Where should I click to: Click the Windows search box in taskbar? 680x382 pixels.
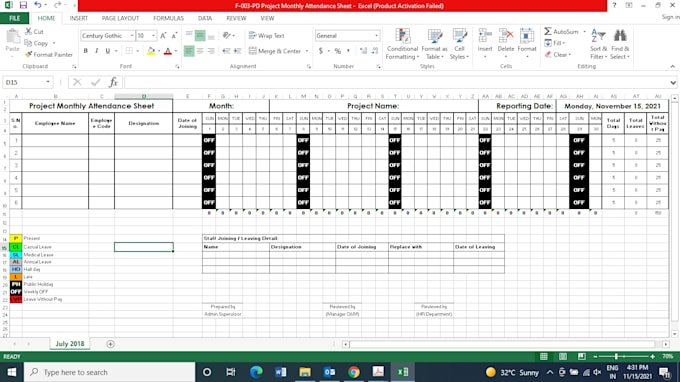point(109,372)
